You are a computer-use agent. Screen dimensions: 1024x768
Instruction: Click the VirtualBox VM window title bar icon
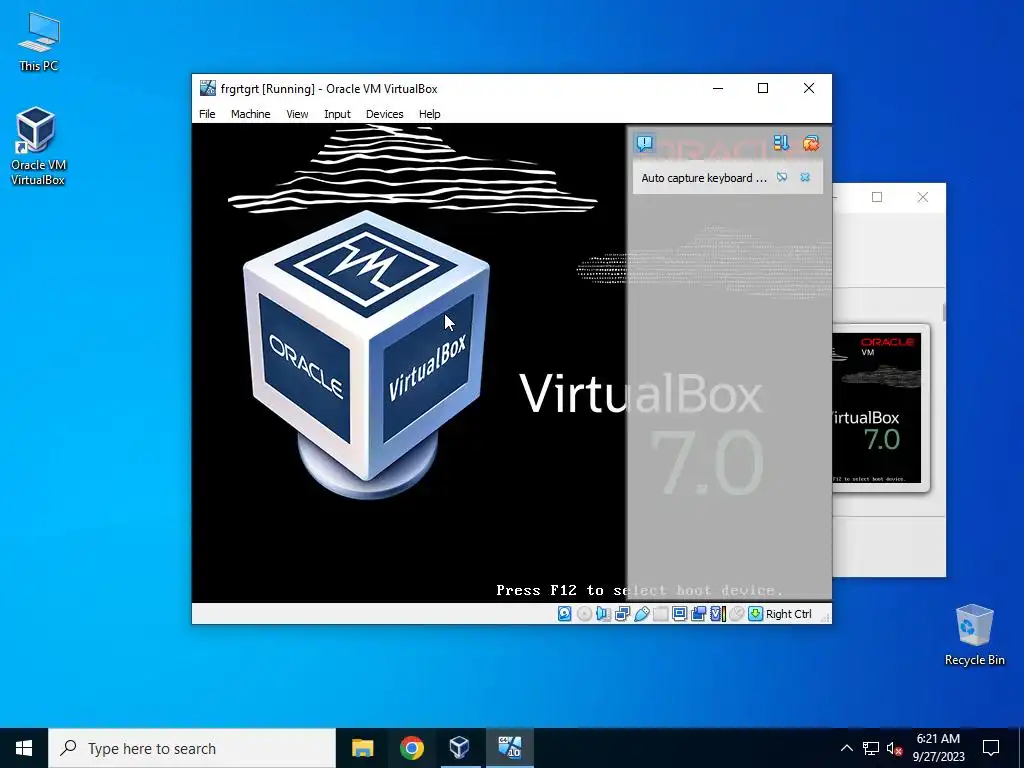pyautogui.click(x=208, y=88)
